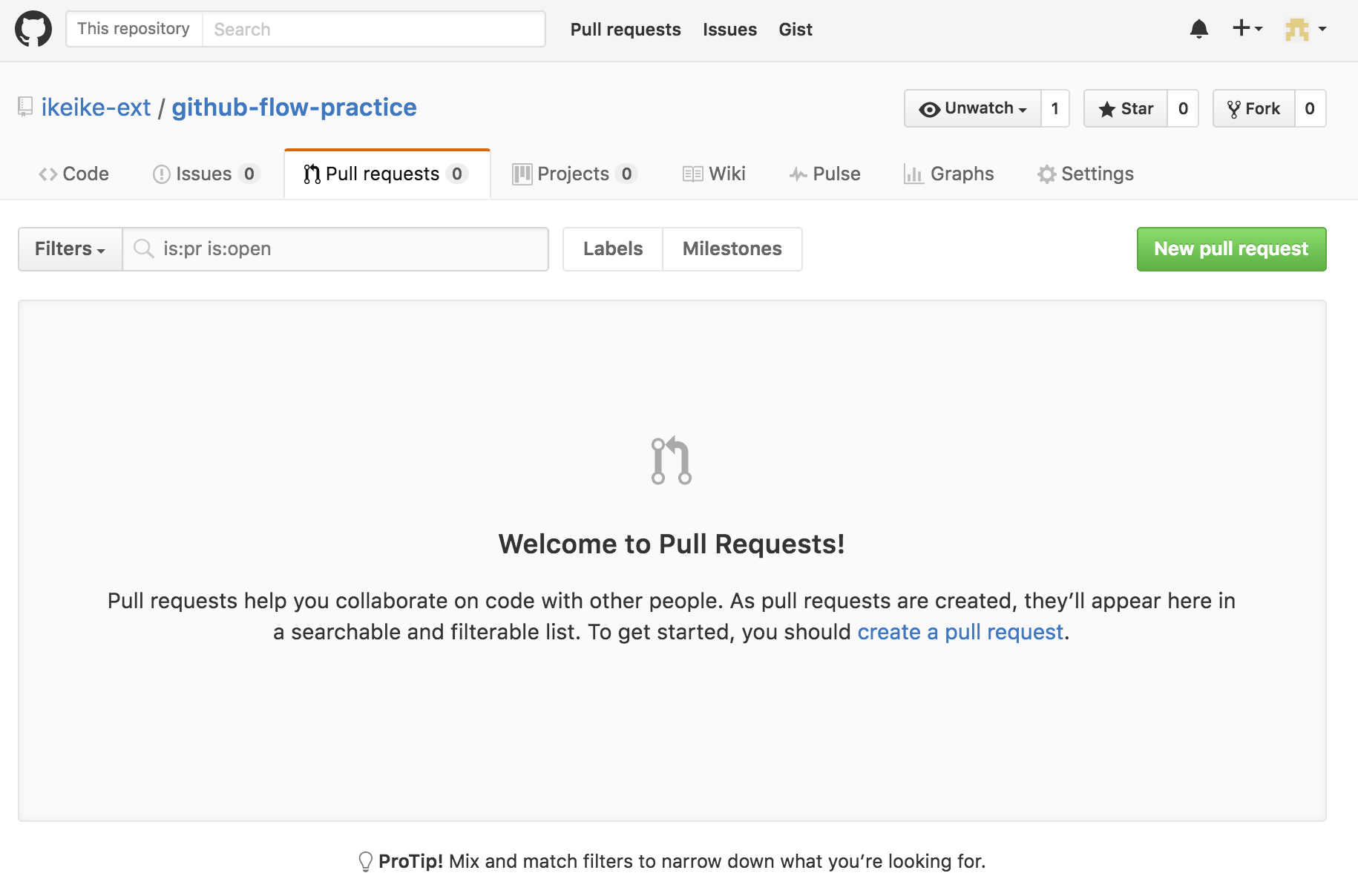Open the Graphs tab
The height and width of the screenshot is (896, 1358).
click(948, 174)
